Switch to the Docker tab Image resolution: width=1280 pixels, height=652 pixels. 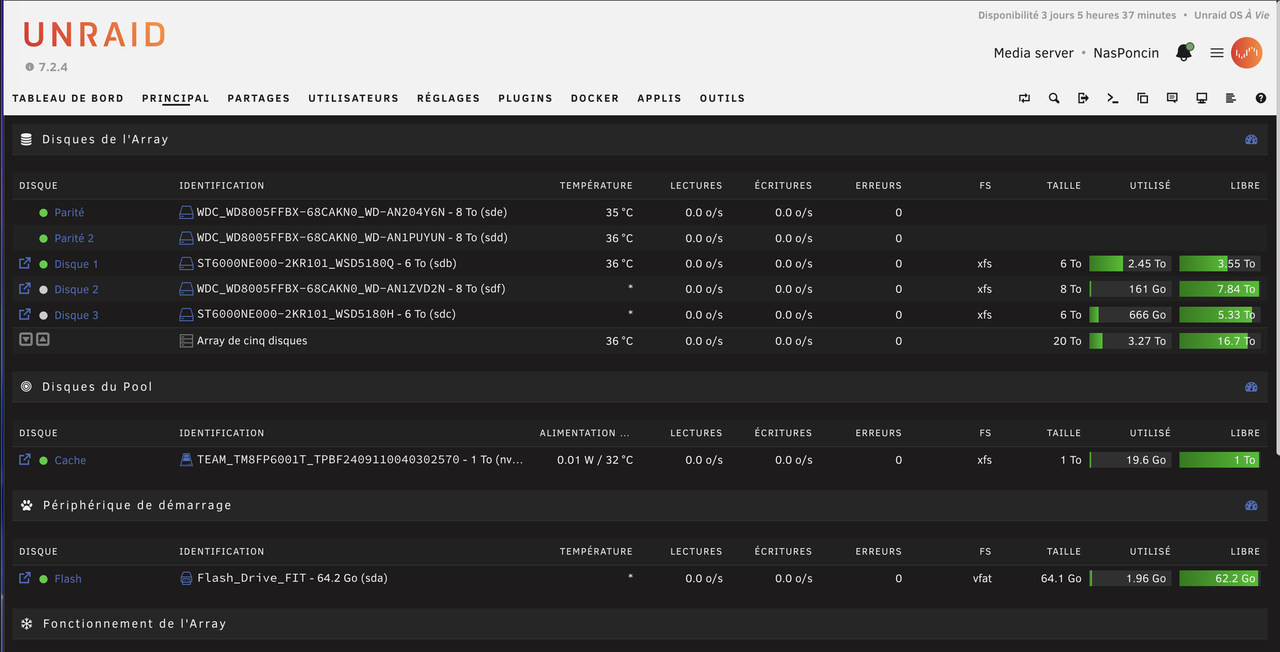pyautogui.click(x=595, y=98)
